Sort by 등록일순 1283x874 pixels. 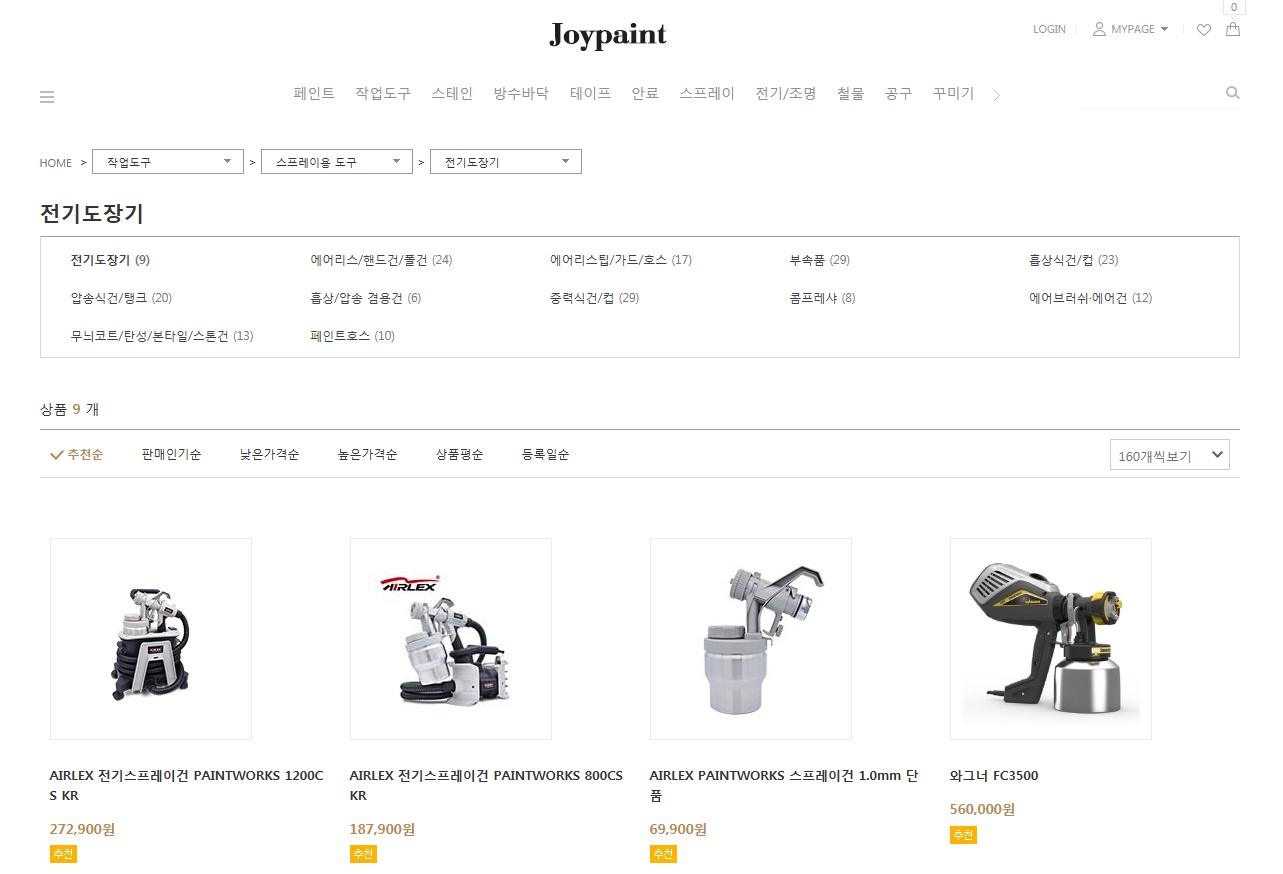545,454
